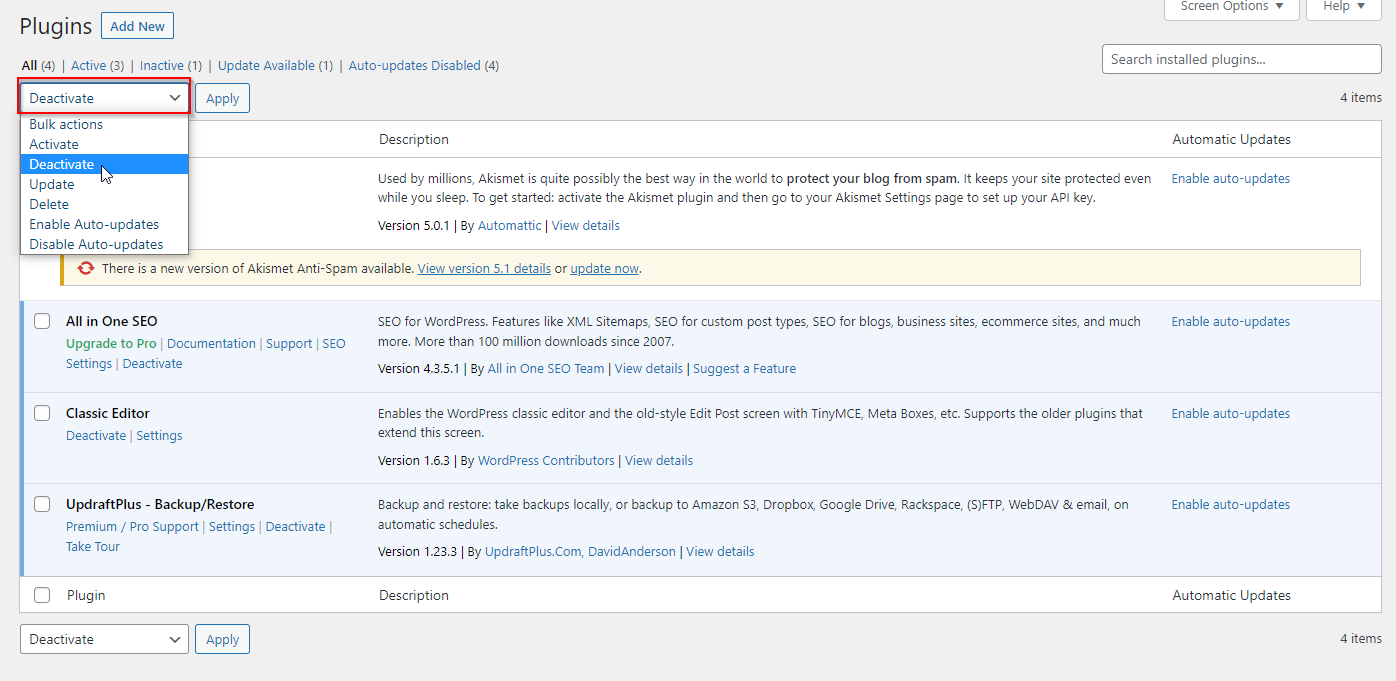This screenshot has height=681, width=1396.
Task: Tick the All in One SEO checkbox
Action: 42,321
